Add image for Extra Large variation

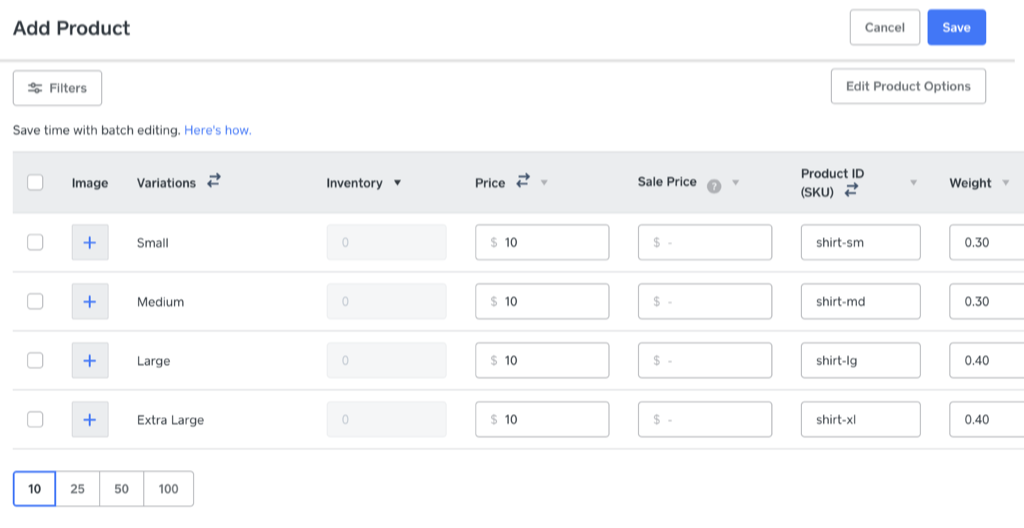(x=89, y=420)
